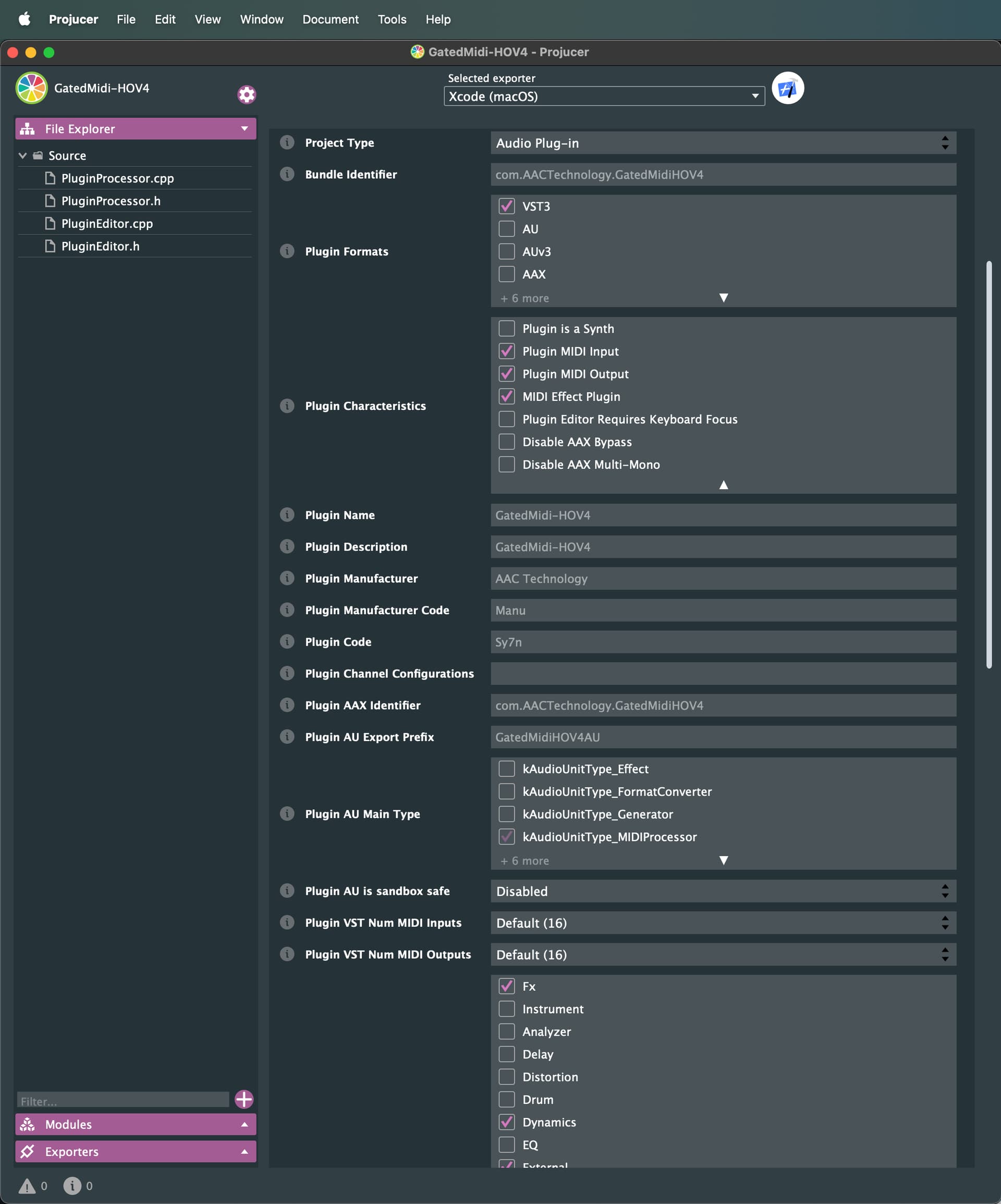This screenshot has height=1204, width=1001.
Task: Open the Selected exporter dropdown
Action: tap(604, 96)
